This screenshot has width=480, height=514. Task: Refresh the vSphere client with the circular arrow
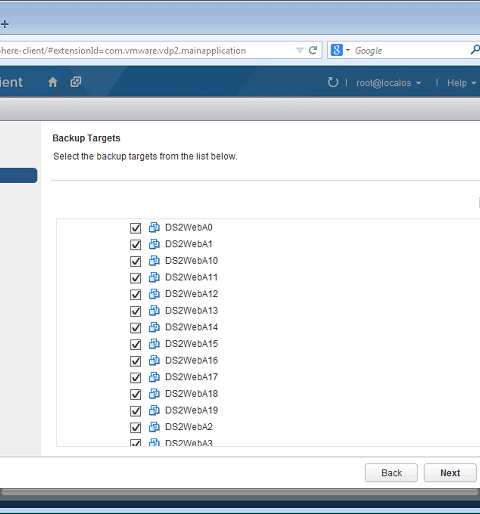333,82
